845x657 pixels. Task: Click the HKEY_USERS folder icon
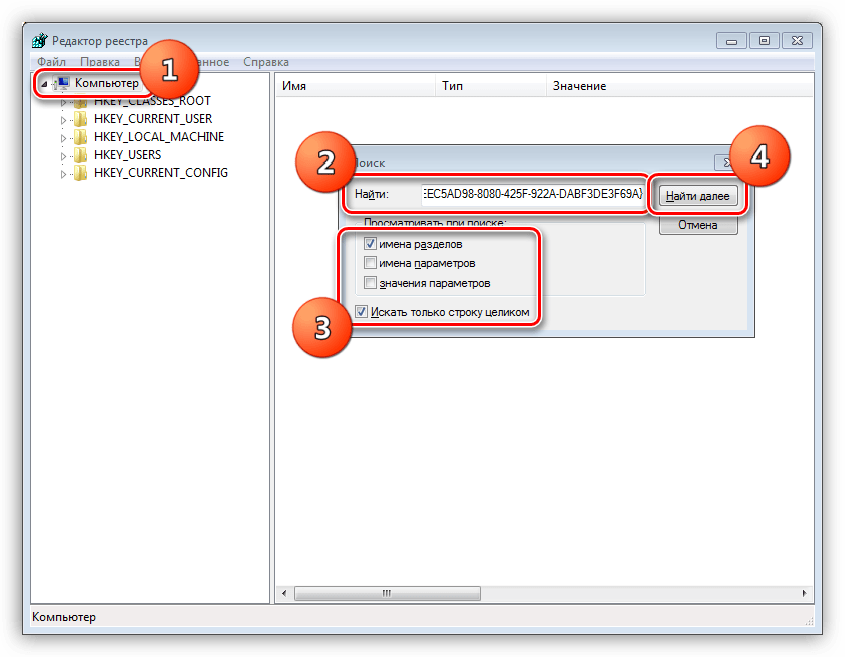(81, 155)
